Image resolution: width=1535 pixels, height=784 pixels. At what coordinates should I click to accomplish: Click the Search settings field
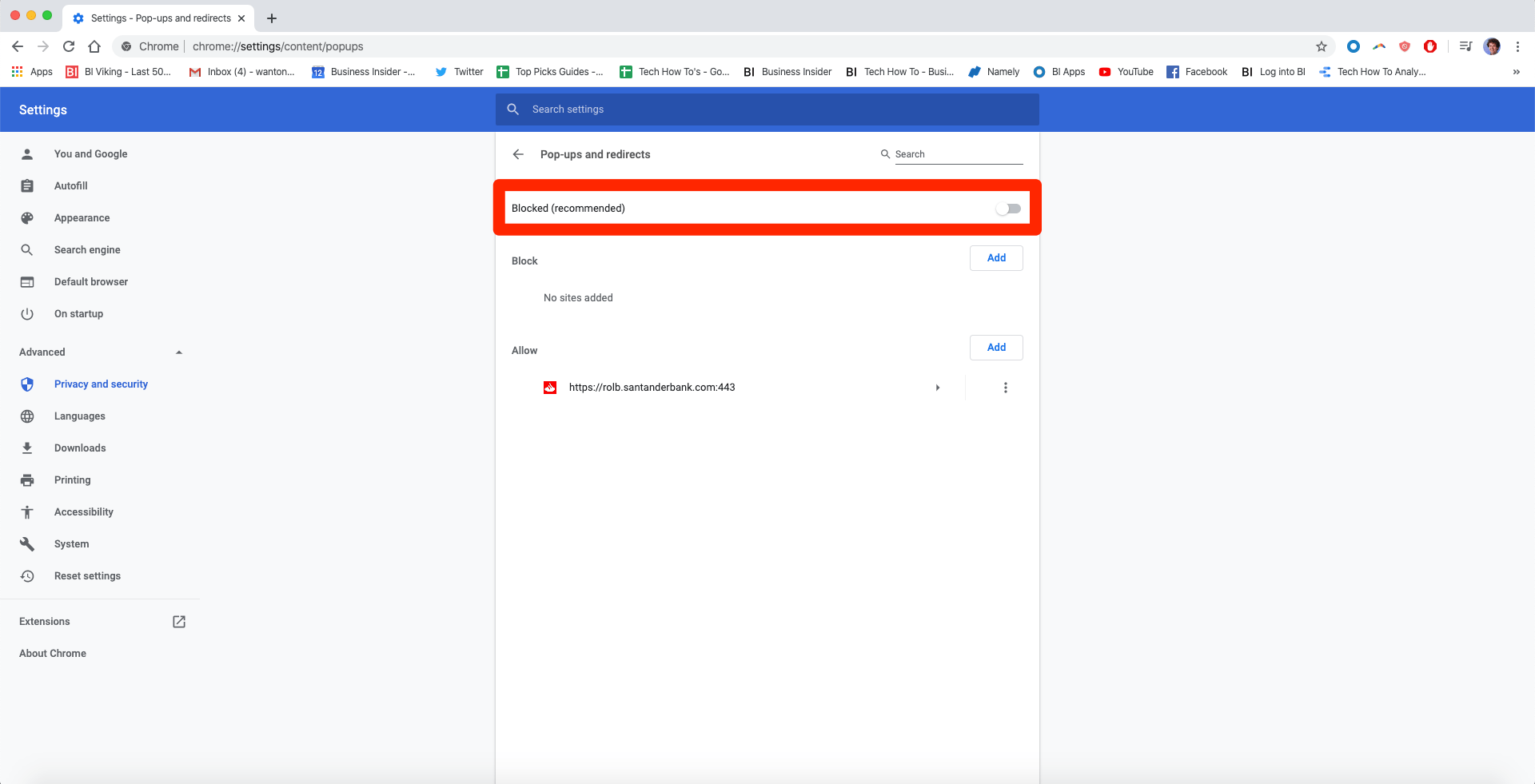tap(767, 109)
